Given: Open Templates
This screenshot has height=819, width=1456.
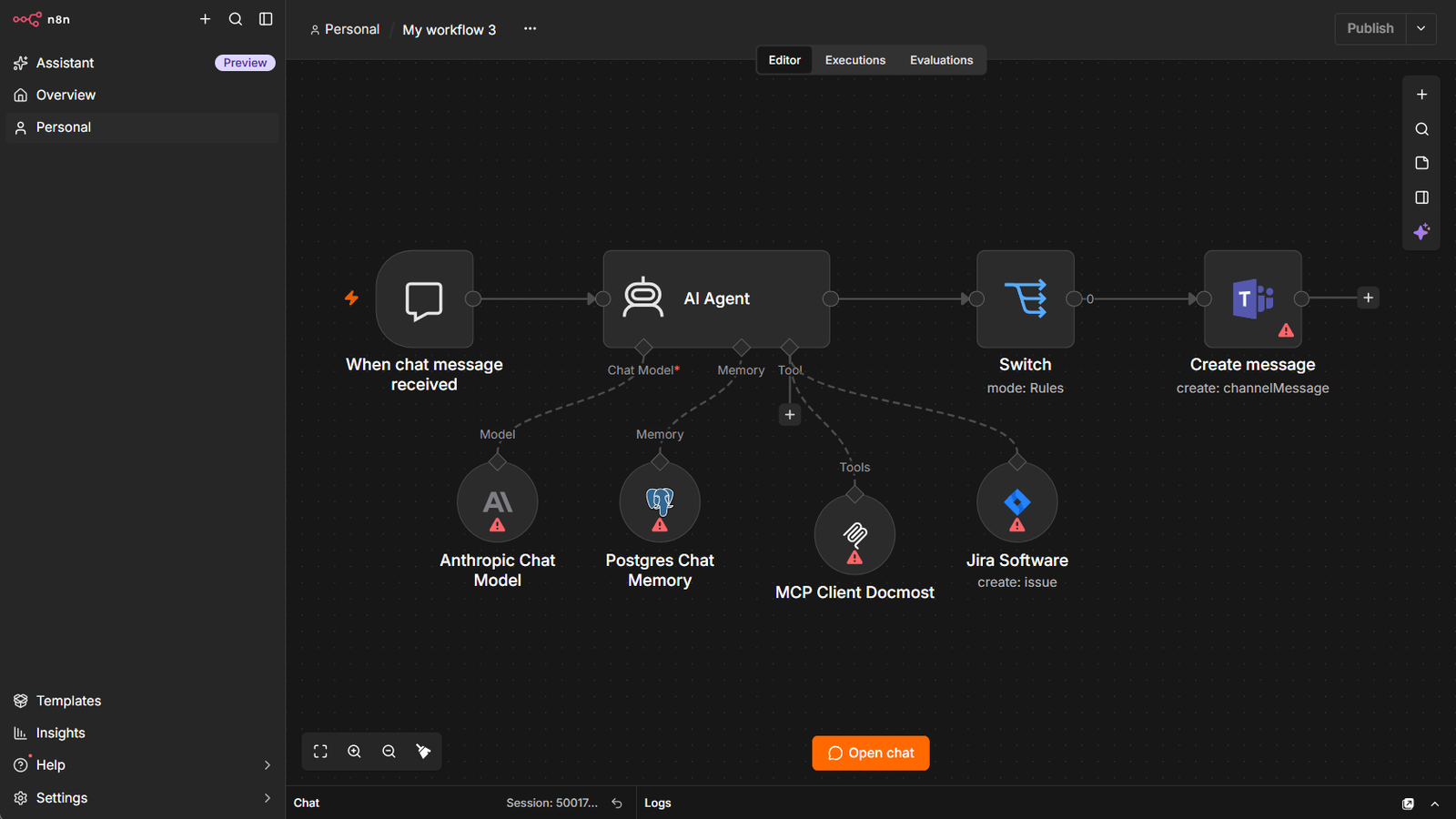Looking at the screenshot, I should coord(143,701).
